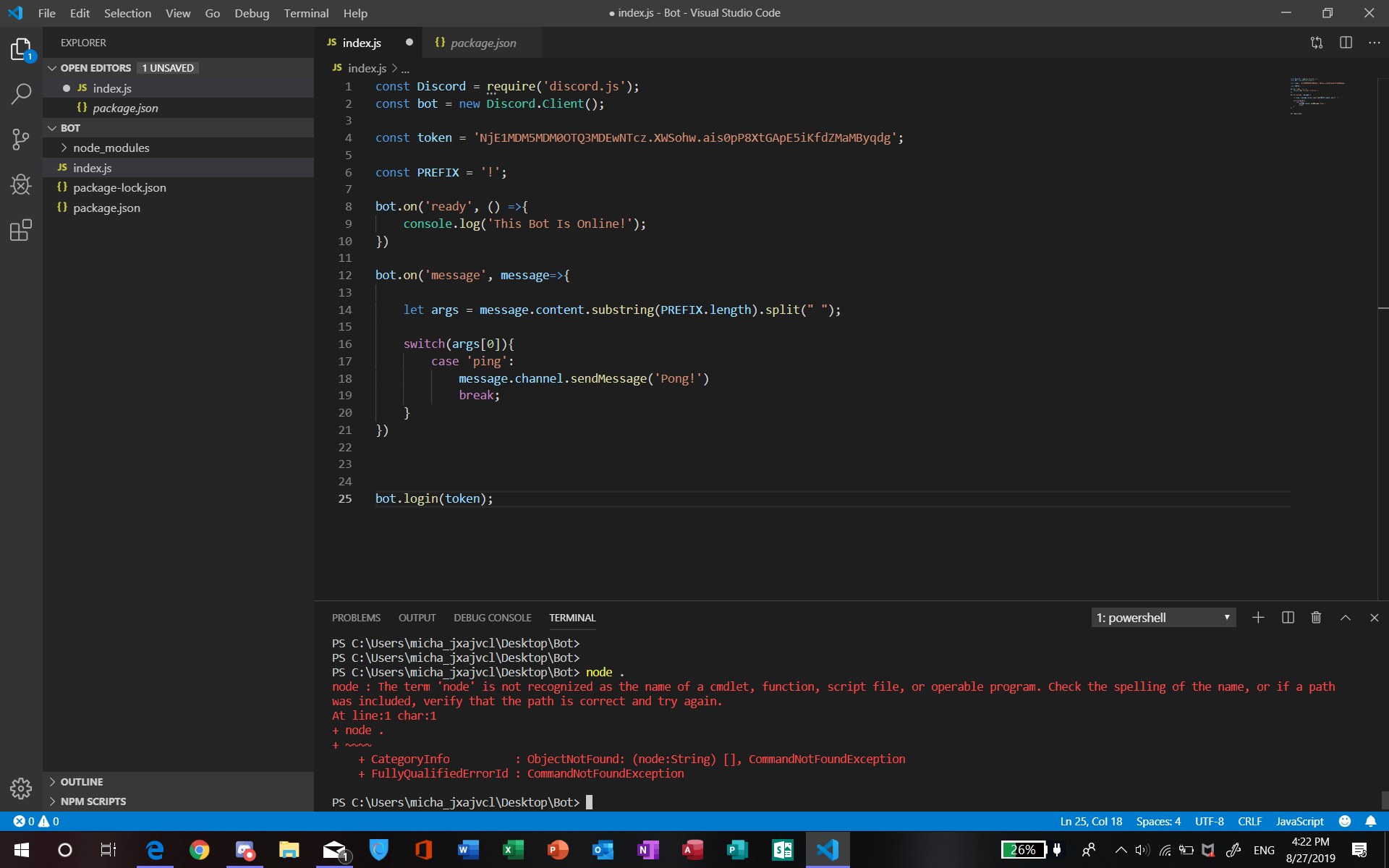Switch to the package.json editor tab
The width and height of the screenshot is (1389, 868).
483,43
